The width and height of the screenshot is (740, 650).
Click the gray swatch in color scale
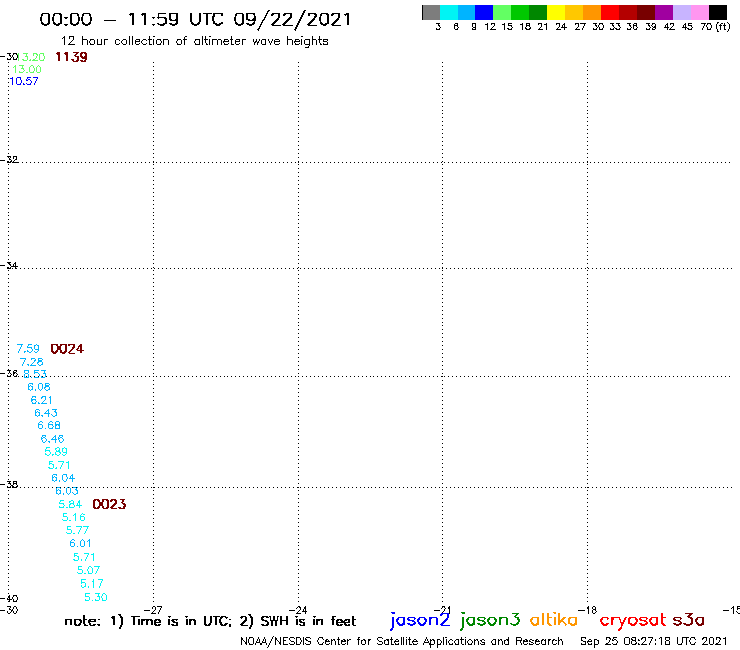431,12
